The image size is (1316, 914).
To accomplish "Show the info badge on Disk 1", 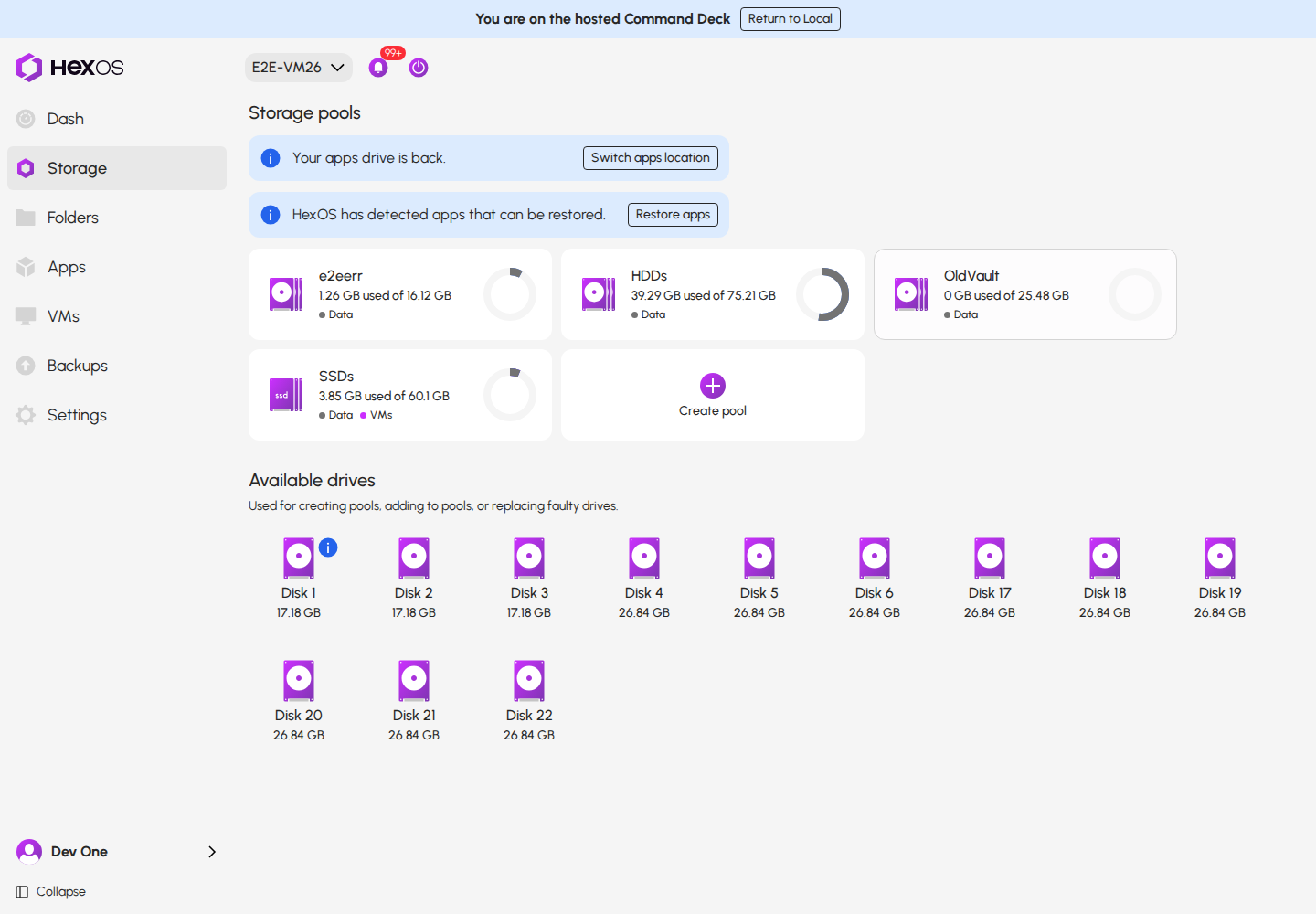I will pos(328,547).
